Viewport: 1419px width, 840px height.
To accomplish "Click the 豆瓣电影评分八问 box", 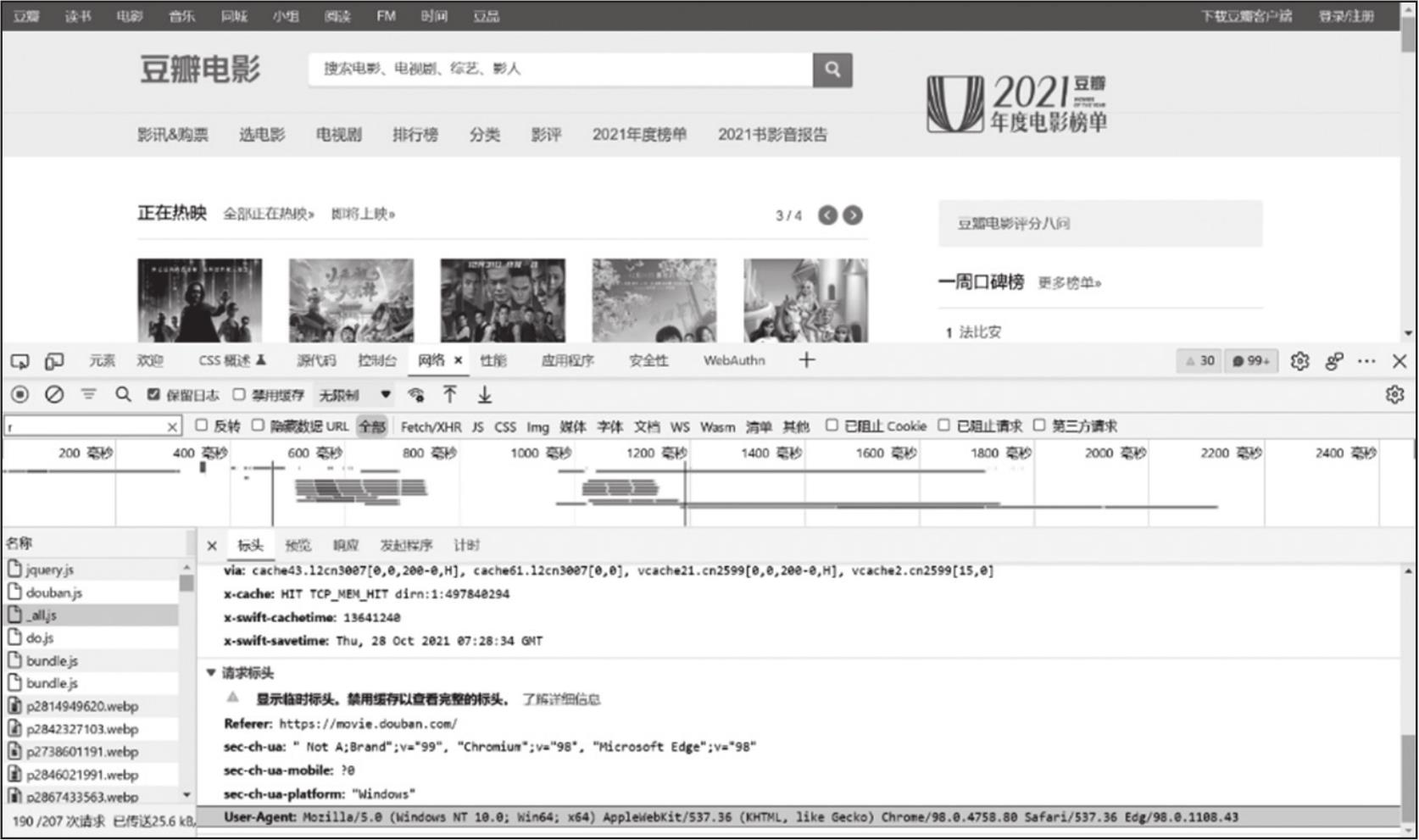I will point(1100,224).
